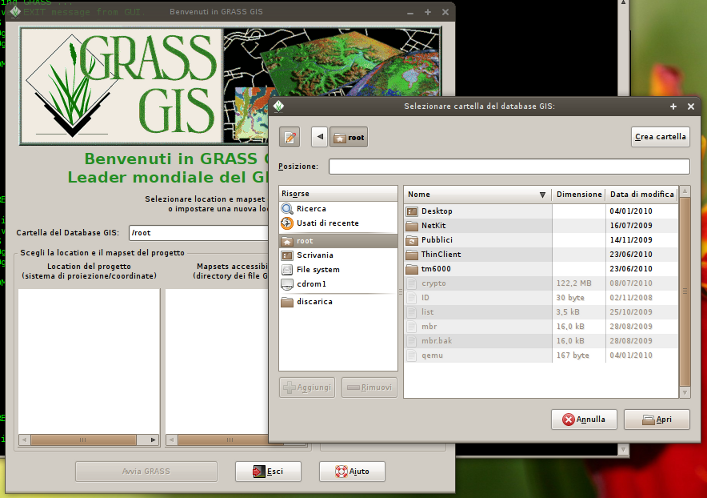Click the Location list left scroll arrow
The height and width of the screenshot is (498, 707).
24,440
